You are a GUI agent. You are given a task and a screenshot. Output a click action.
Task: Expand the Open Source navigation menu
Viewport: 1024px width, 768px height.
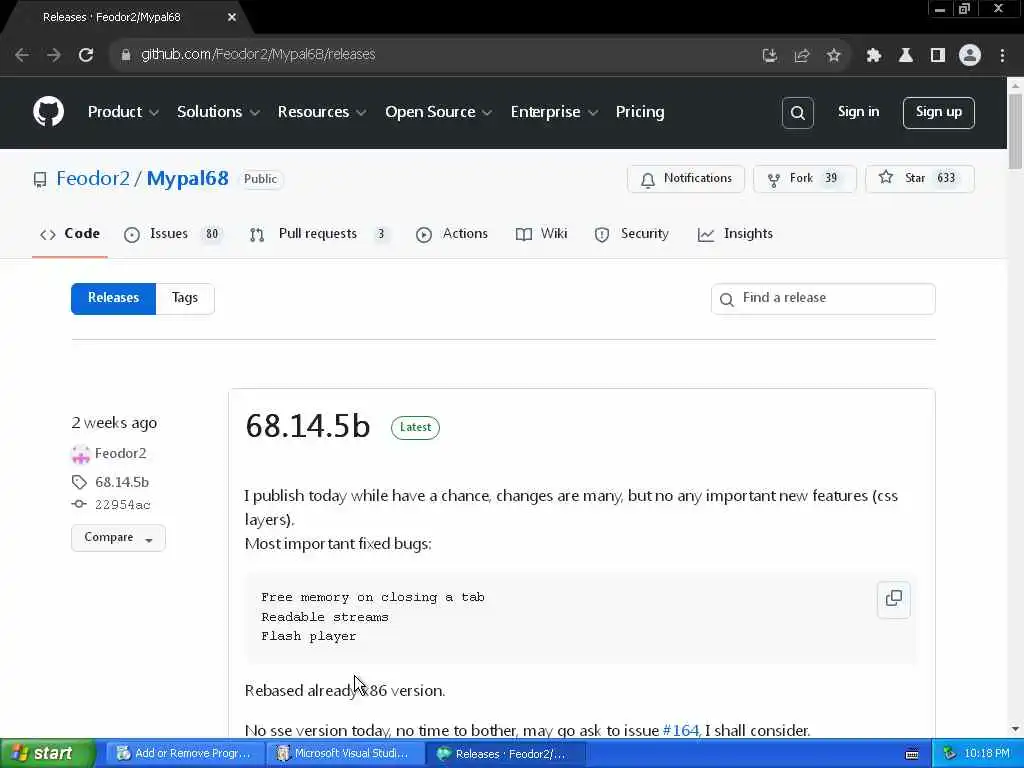pos(439,112)
